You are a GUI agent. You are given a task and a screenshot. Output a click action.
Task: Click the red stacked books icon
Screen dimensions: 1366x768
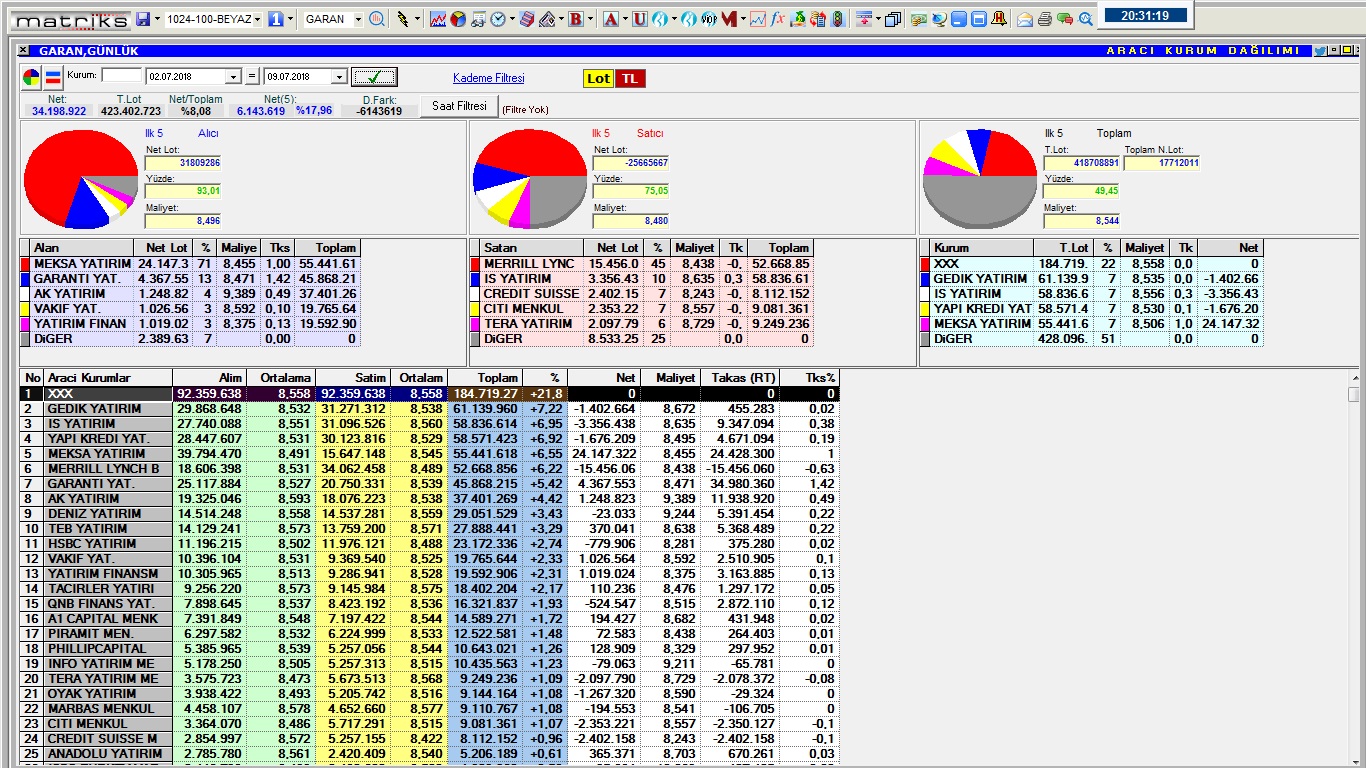pyautogui.click(x=527, y=19)
